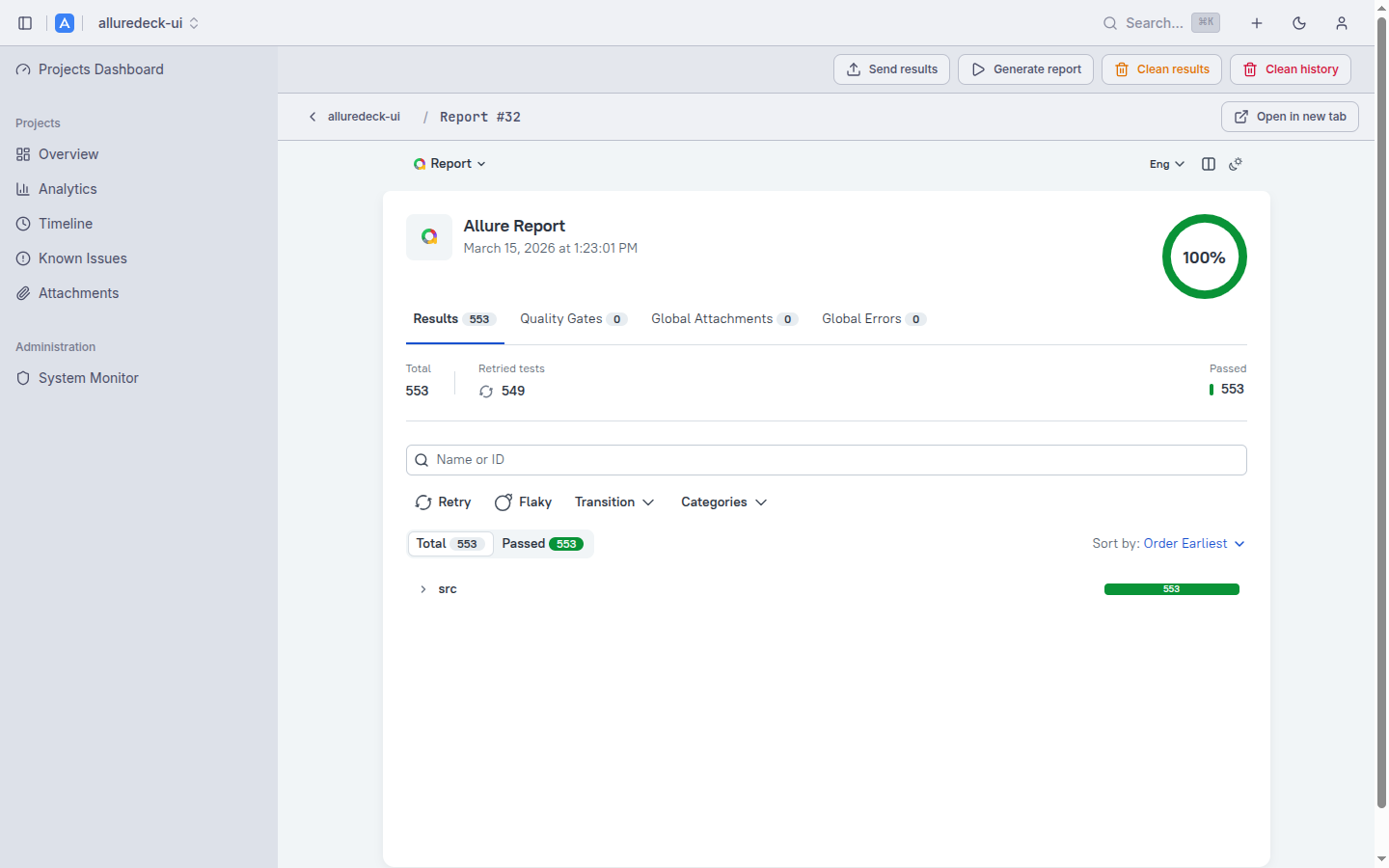Click the page vertical scrollbar
Viewport: 1389px width, 868px height.
click(1381, 413)
